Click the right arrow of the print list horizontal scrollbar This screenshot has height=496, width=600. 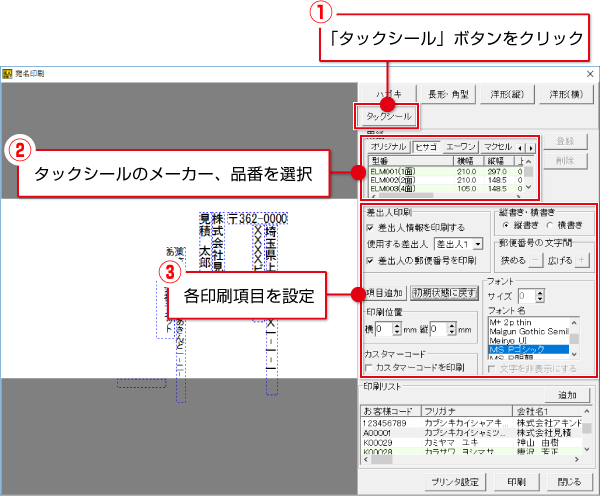[577, 460]
